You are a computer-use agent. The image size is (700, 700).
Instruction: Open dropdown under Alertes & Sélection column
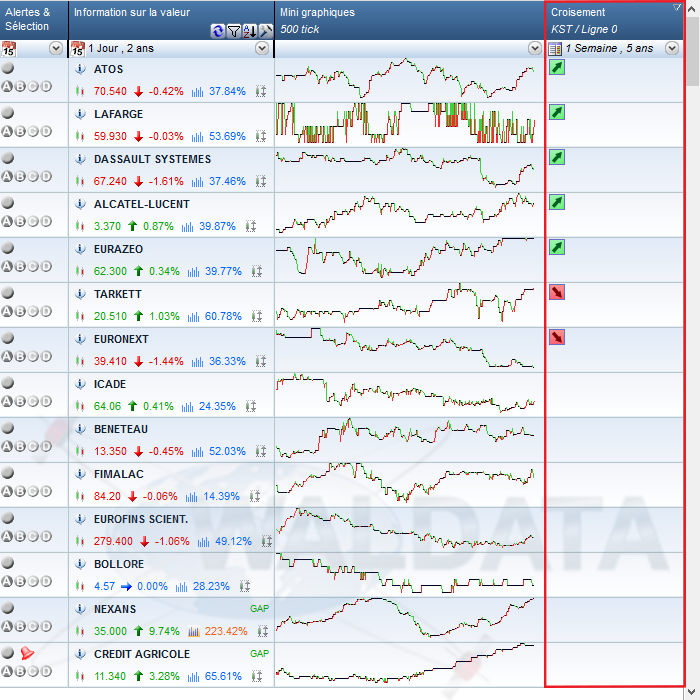pyautogui.click(x=56, y=48)
